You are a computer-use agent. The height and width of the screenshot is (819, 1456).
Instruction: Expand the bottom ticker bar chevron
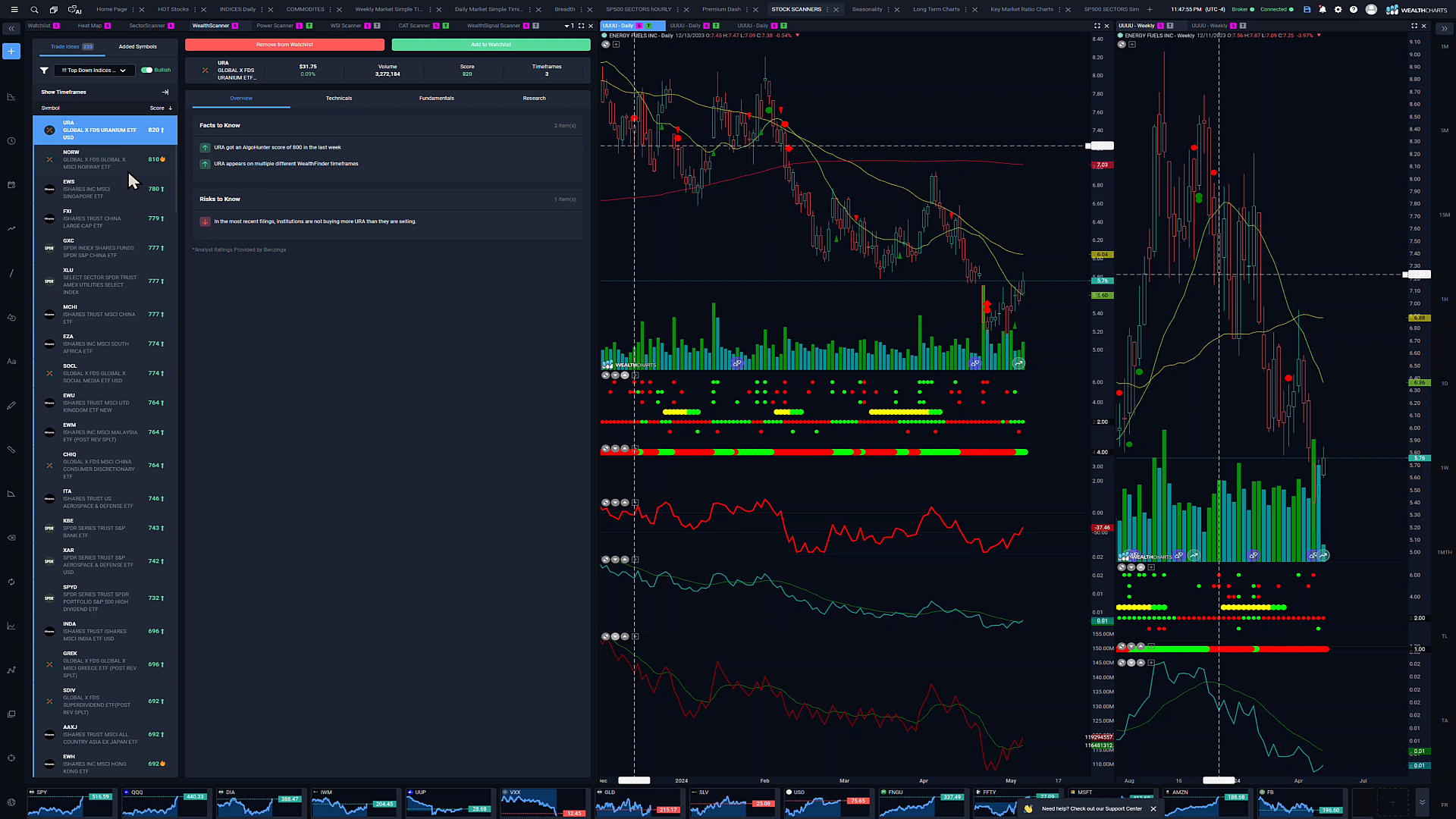(1422, 802)
